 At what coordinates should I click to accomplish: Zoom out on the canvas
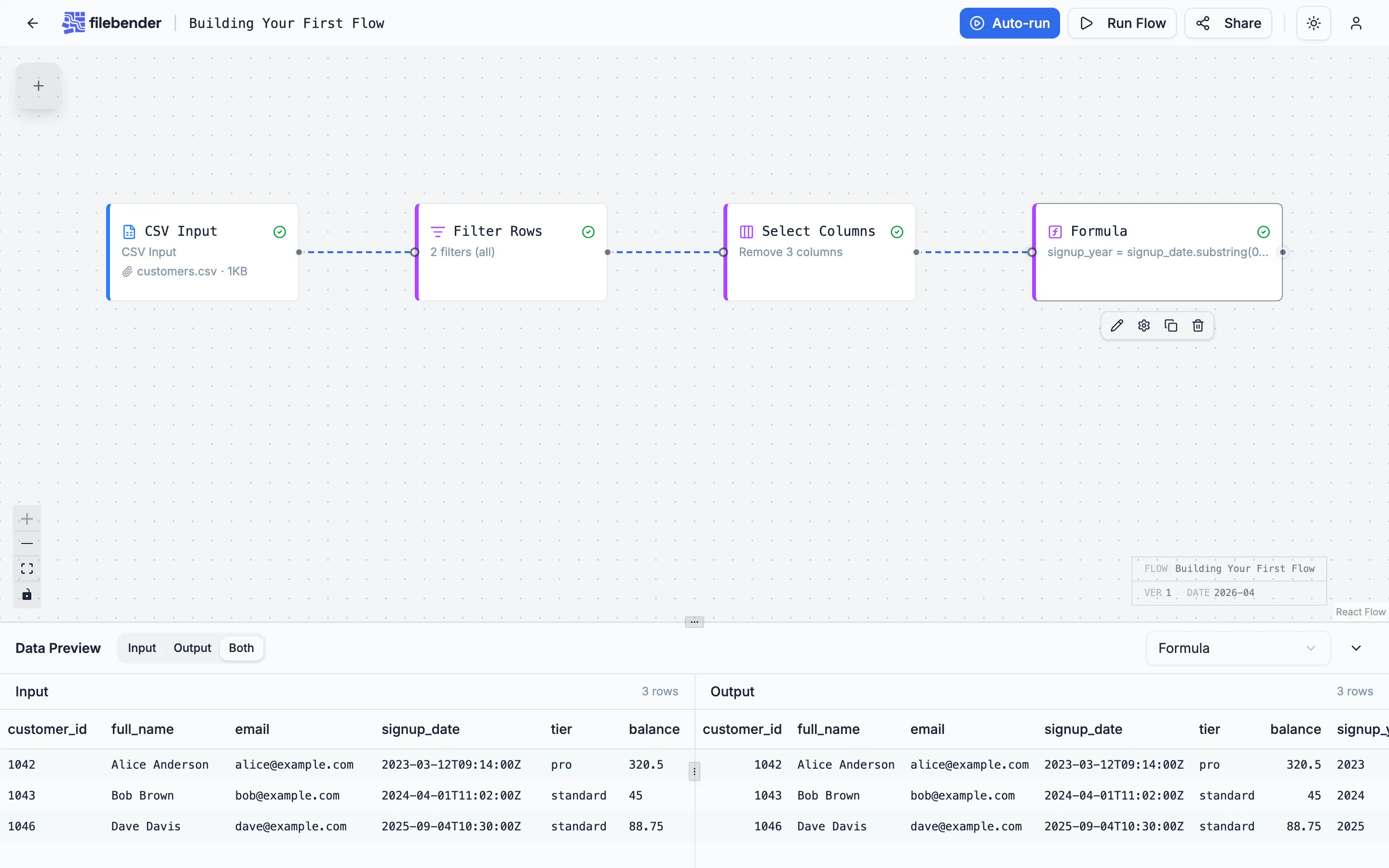click(27, 543)
